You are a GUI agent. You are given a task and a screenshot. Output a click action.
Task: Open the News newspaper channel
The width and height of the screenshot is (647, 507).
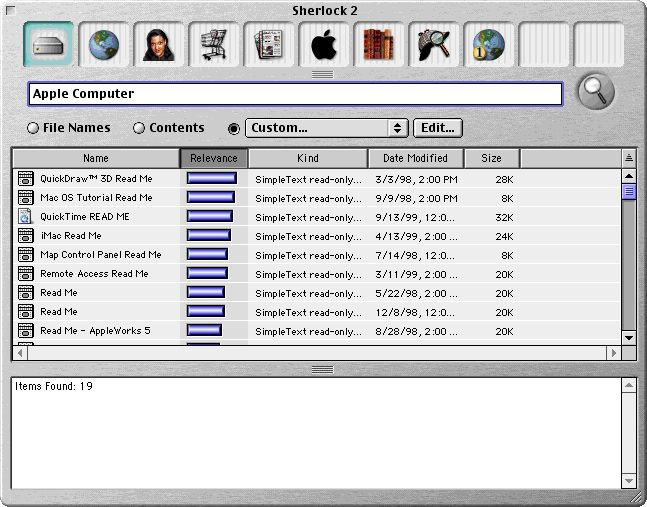click(269, 45)
